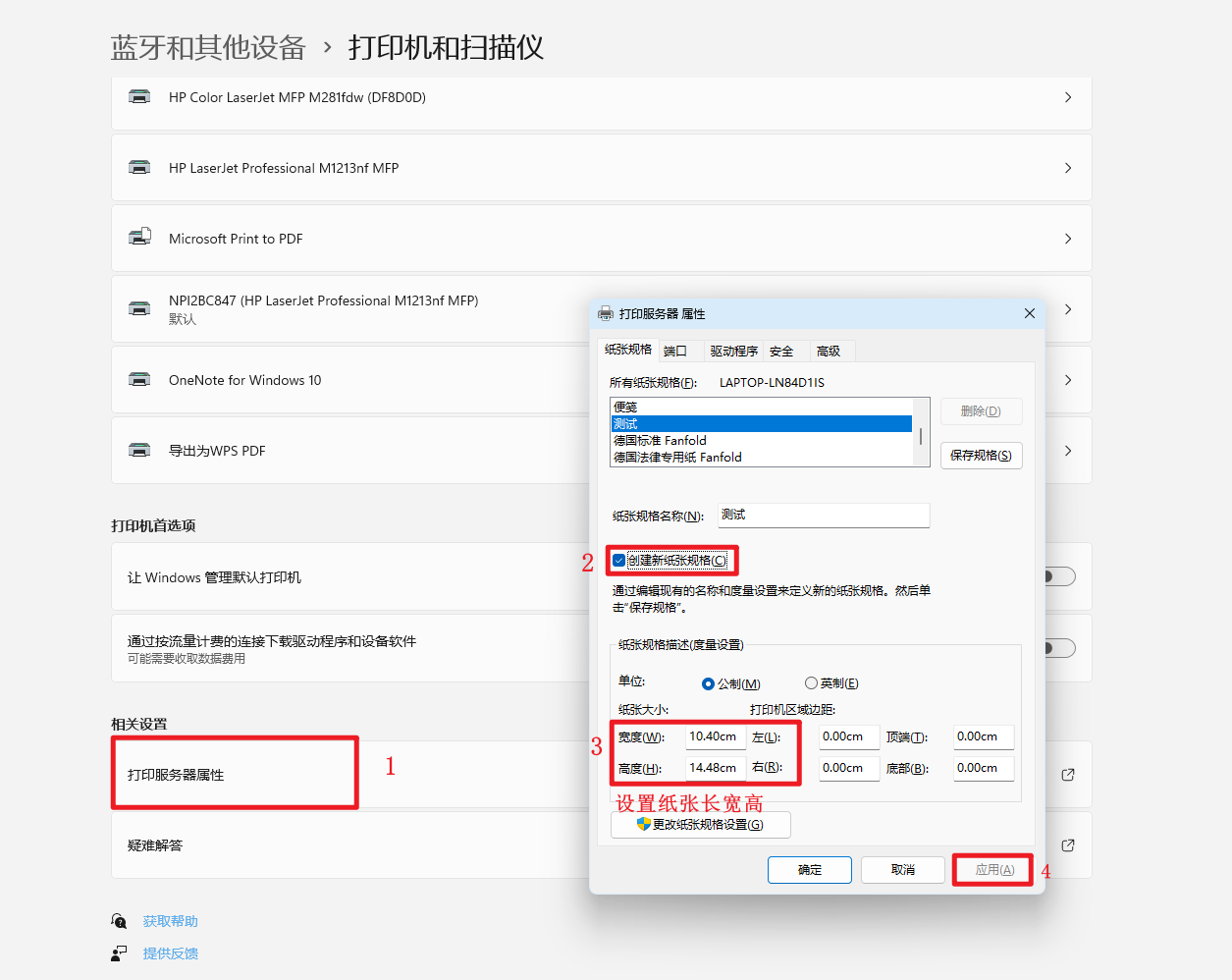Screen dimensions: 1232x980
Task: Toggle the 创建新纸张规格 checkbox
Action: 618,561
